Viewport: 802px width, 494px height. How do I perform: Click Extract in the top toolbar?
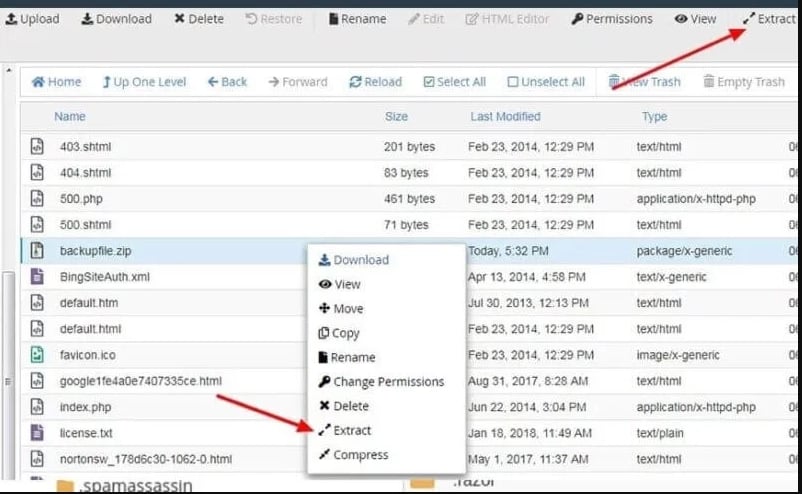click(x=769, y=19)
